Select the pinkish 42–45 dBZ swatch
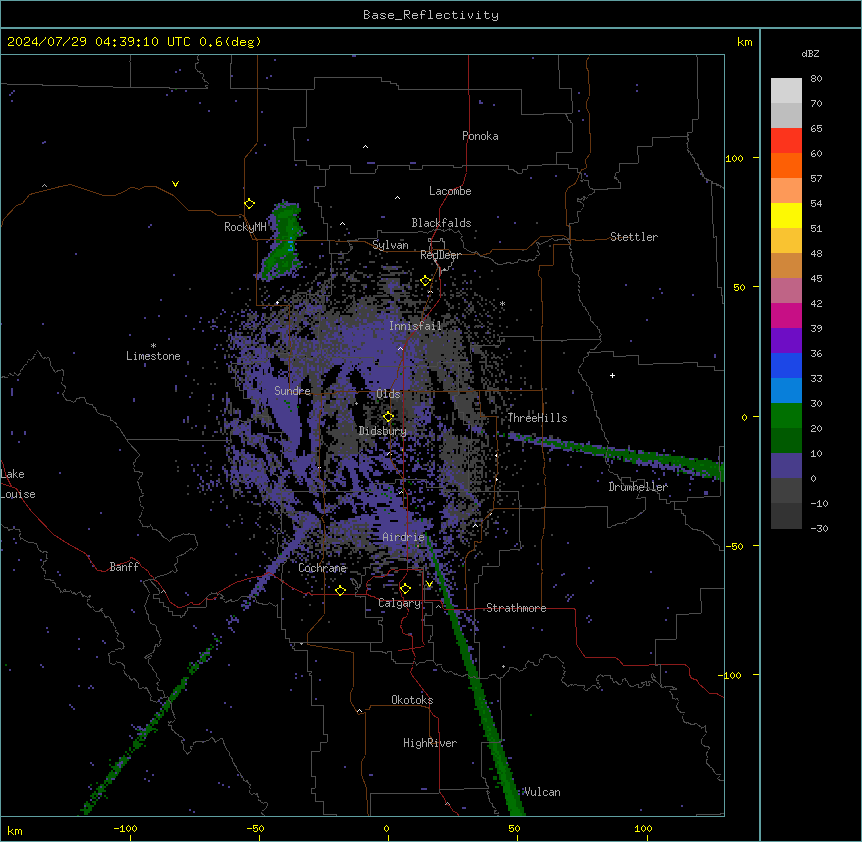 pyautogui.click(x=786, y=291)
